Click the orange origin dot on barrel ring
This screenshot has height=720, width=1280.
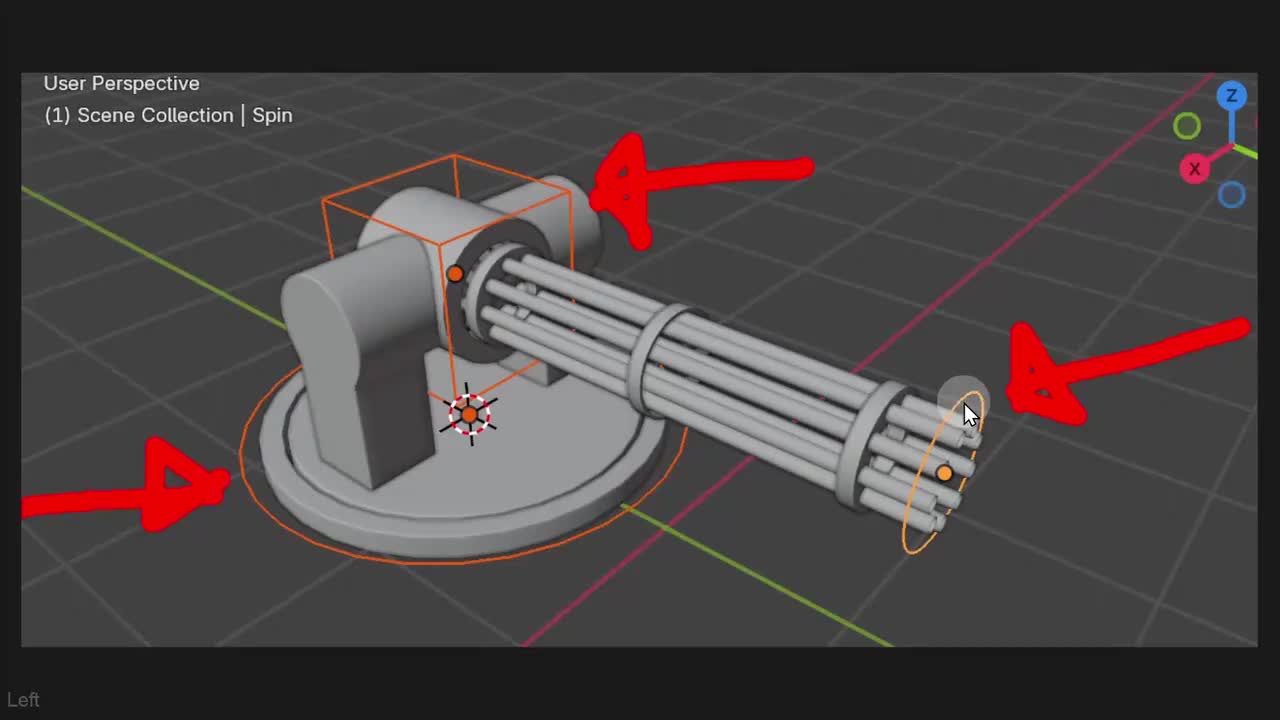click(x=944, y=473)
